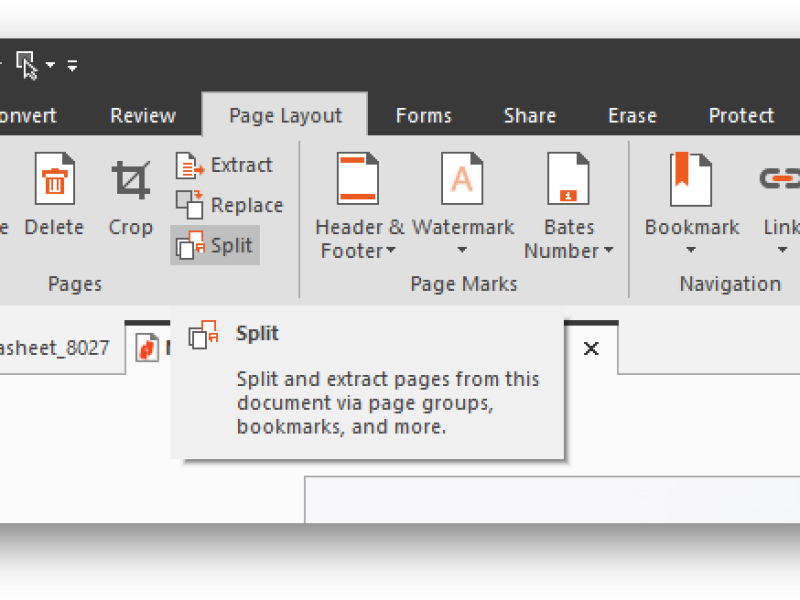Switch to the asheet_8027 document tab
The height and width of the screenshot is (600, 800).
tap(55, 349)
